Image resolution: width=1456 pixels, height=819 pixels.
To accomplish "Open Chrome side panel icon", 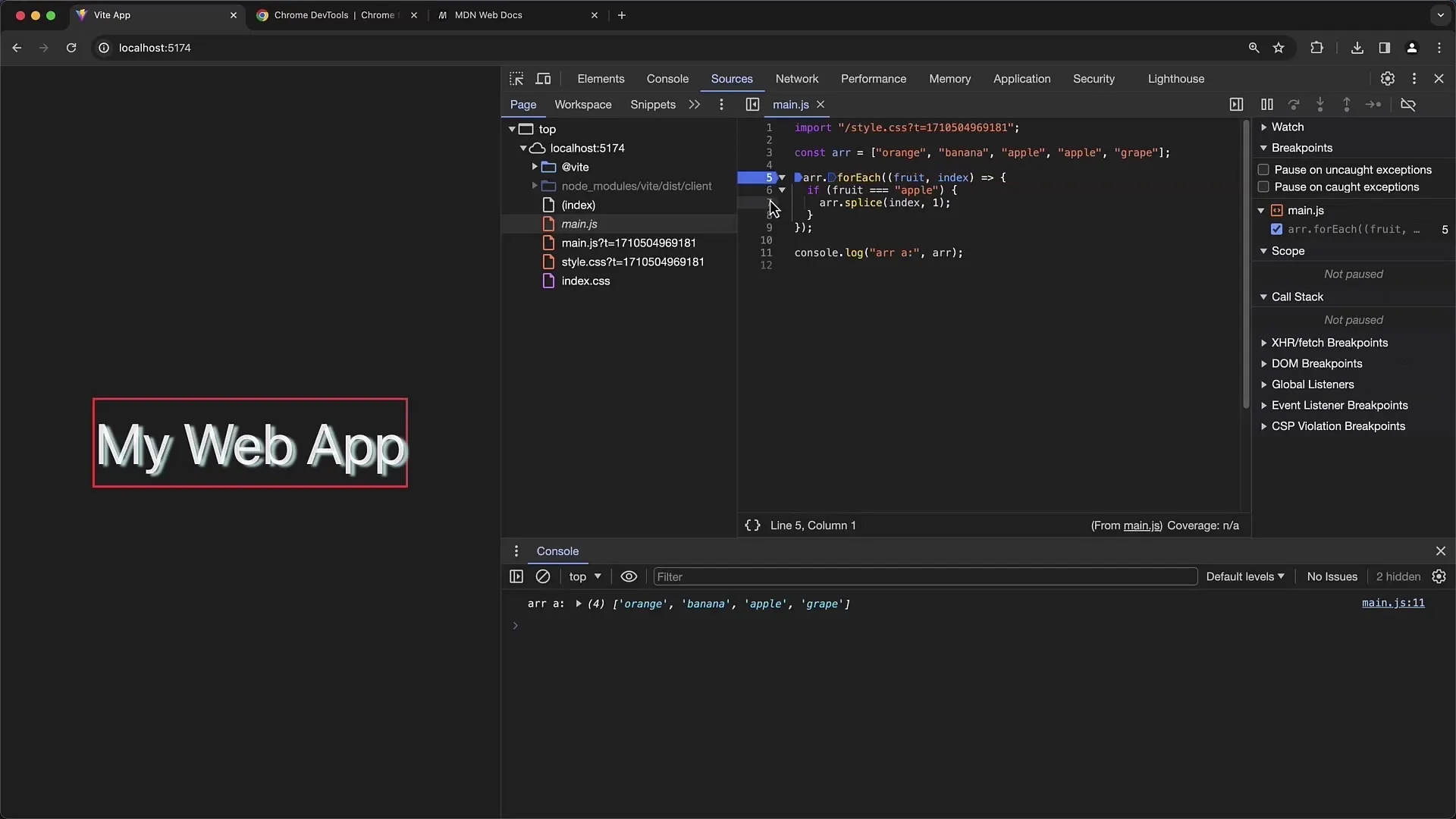I will [x=1384, y=48].
